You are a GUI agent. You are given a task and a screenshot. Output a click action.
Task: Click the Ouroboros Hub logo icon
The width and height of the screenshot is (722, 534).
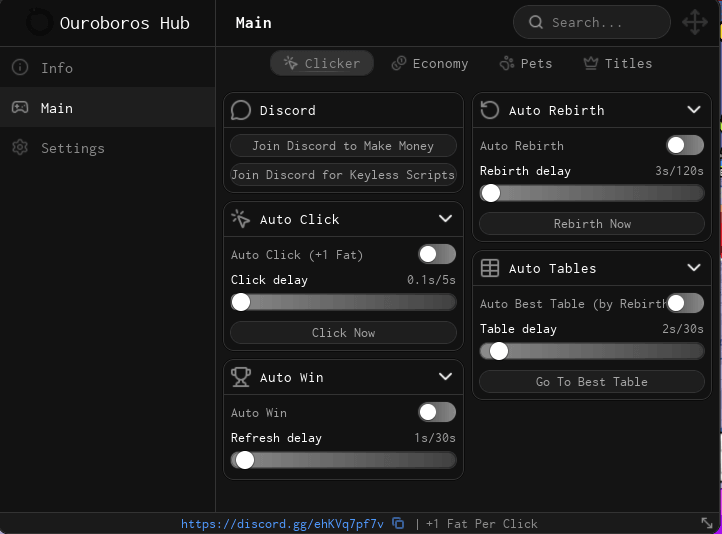pyautogui.click(x=39, y=22)
